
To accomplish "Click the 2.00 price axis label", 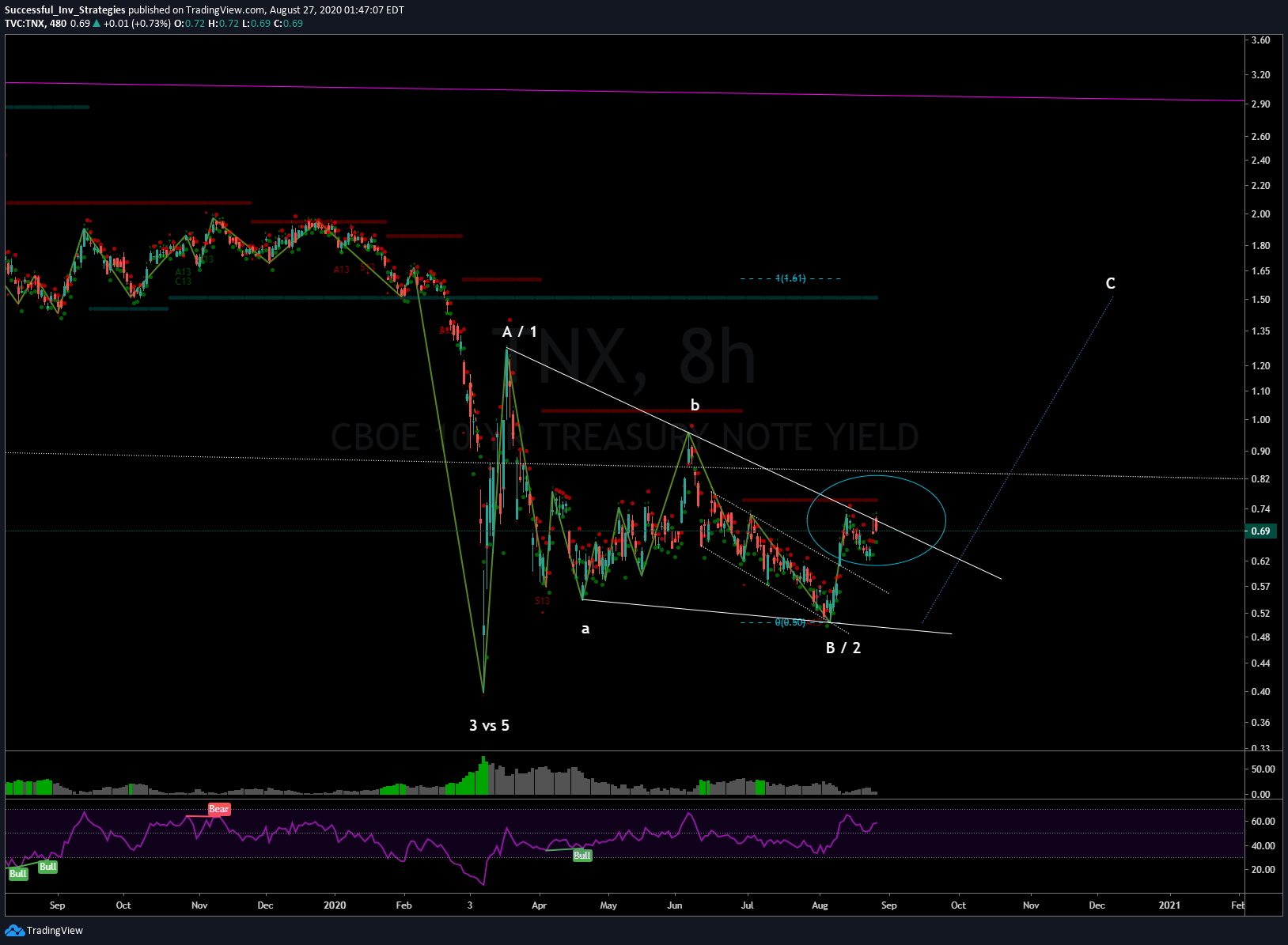I will click(x=1261, y=214).
